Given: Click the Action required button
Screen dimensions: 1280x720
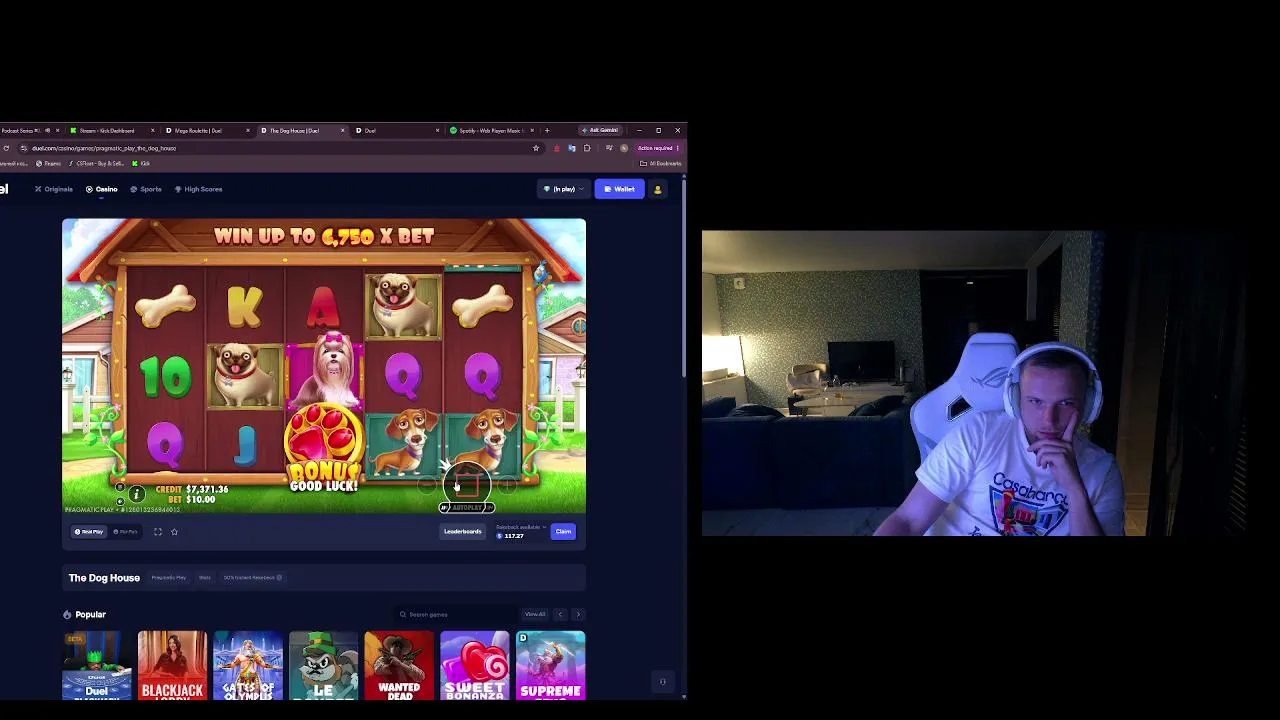Looking at the screenshot, I should 658,148.
